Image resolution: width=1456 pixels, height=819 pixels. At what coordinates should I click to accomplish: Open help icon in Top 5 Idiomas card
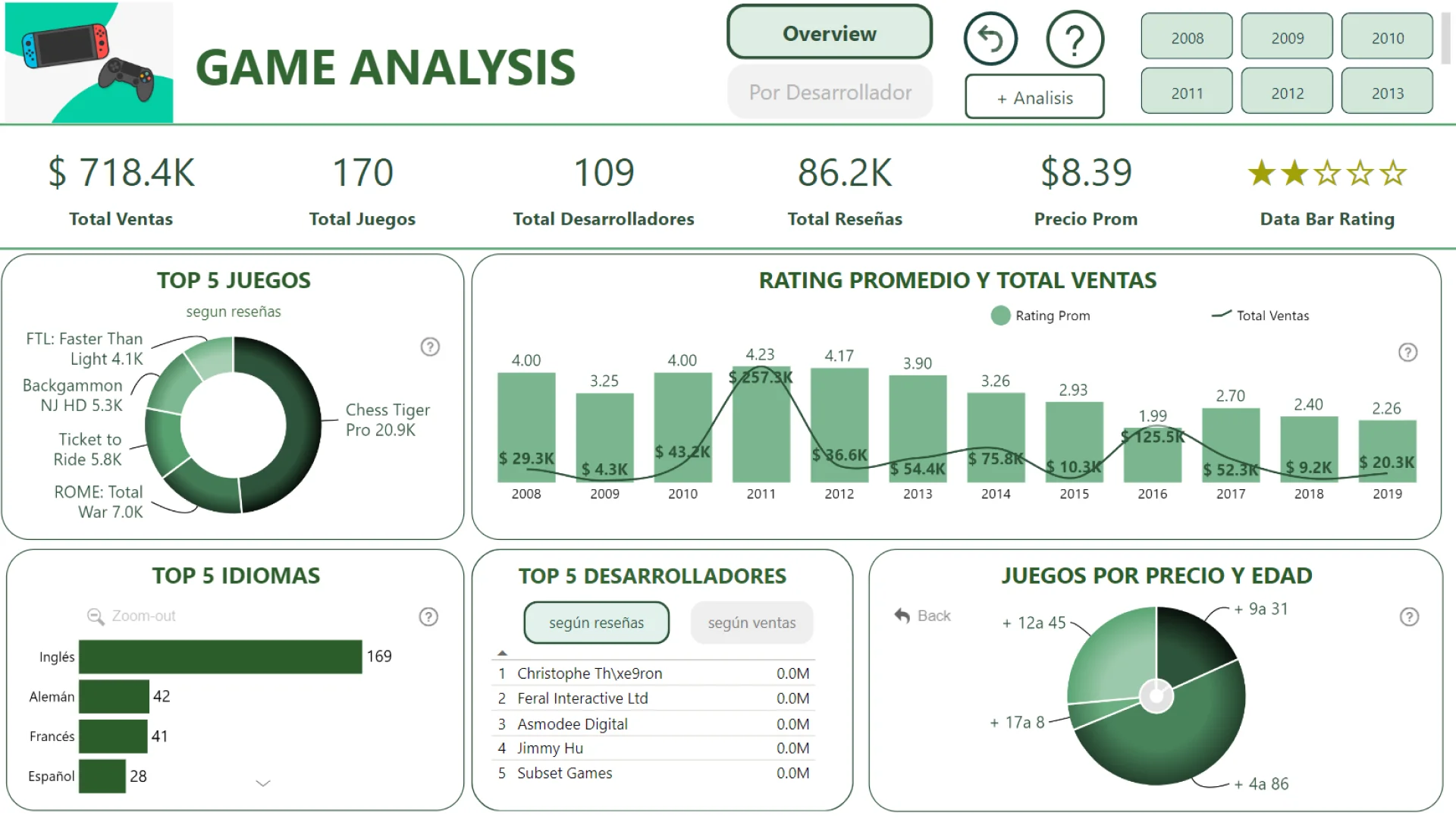428,617
